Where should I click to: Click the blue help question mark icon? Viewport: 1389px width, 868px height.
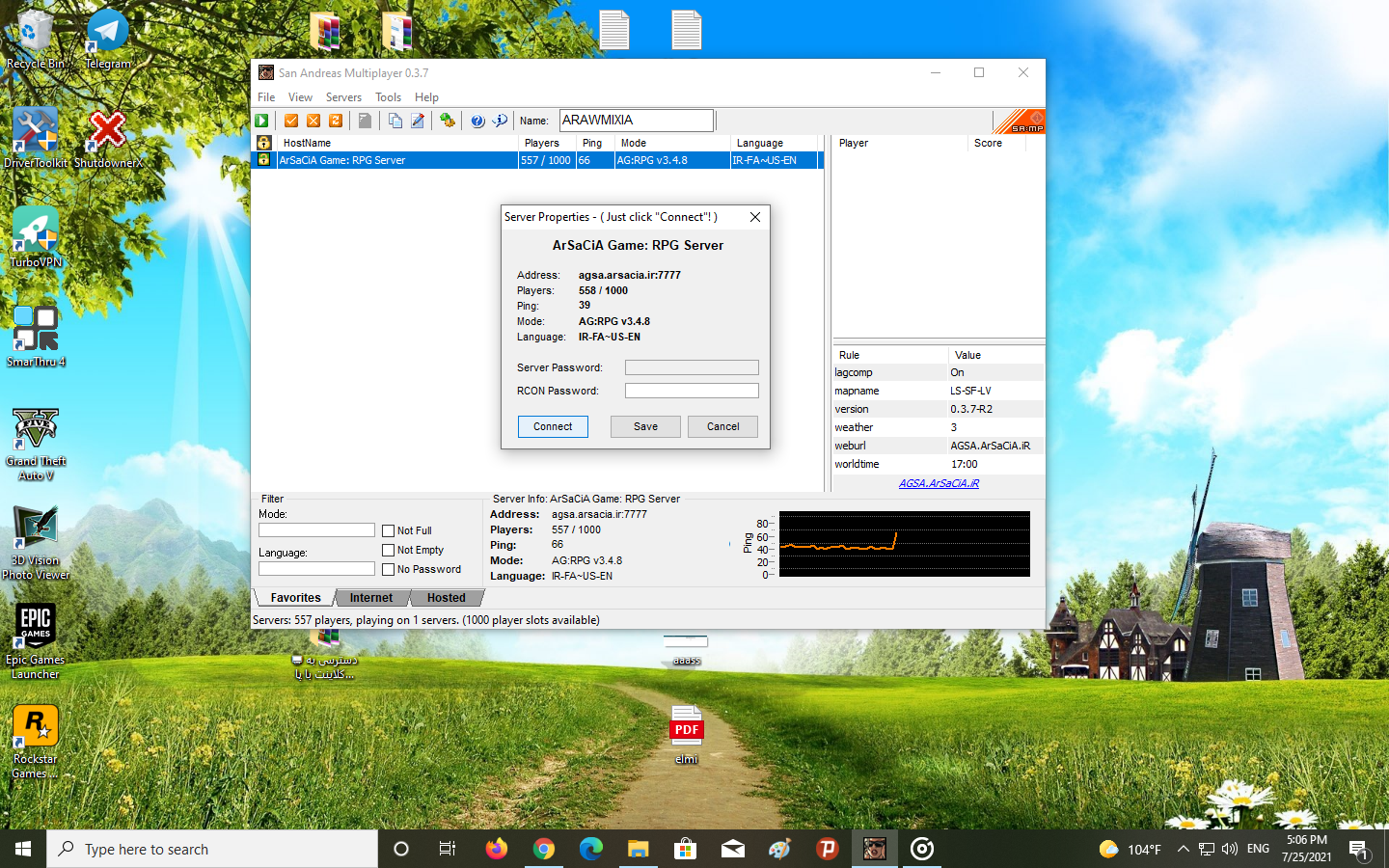pyautogui.click(x=477, y=121)
